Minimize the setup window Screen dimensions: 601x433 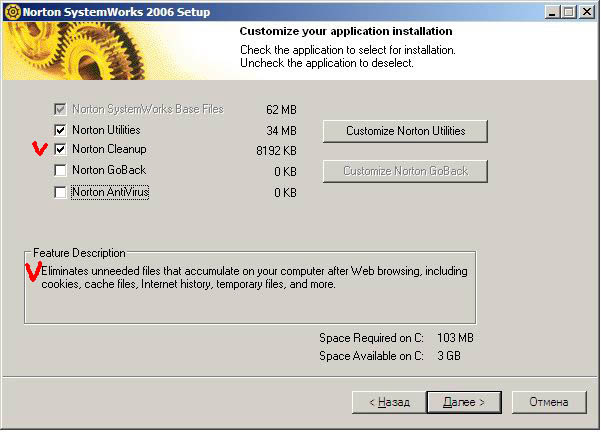[552, 12]
